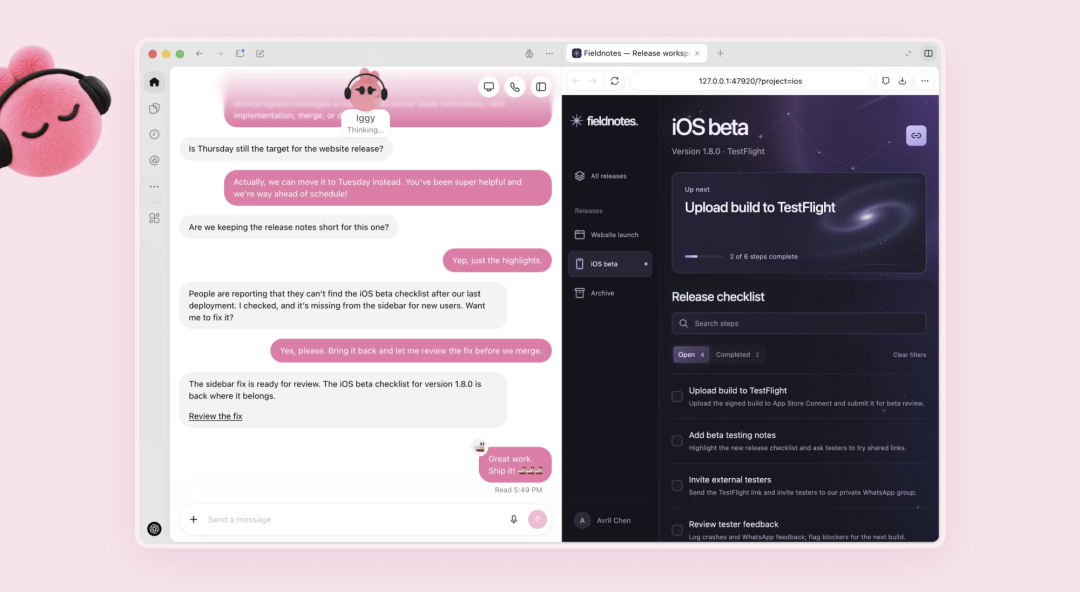1080x592 pixels.
Task: Open the stacked pages icon in left sidebar
Action: point(154,108)
